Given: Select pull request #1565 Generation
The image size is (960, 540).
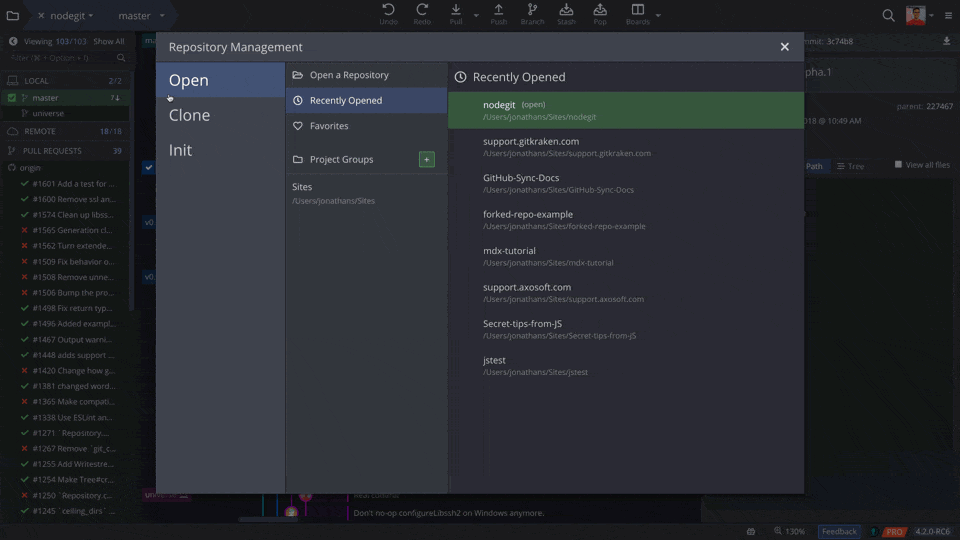Looking at the screenshot, I should 67,230.
